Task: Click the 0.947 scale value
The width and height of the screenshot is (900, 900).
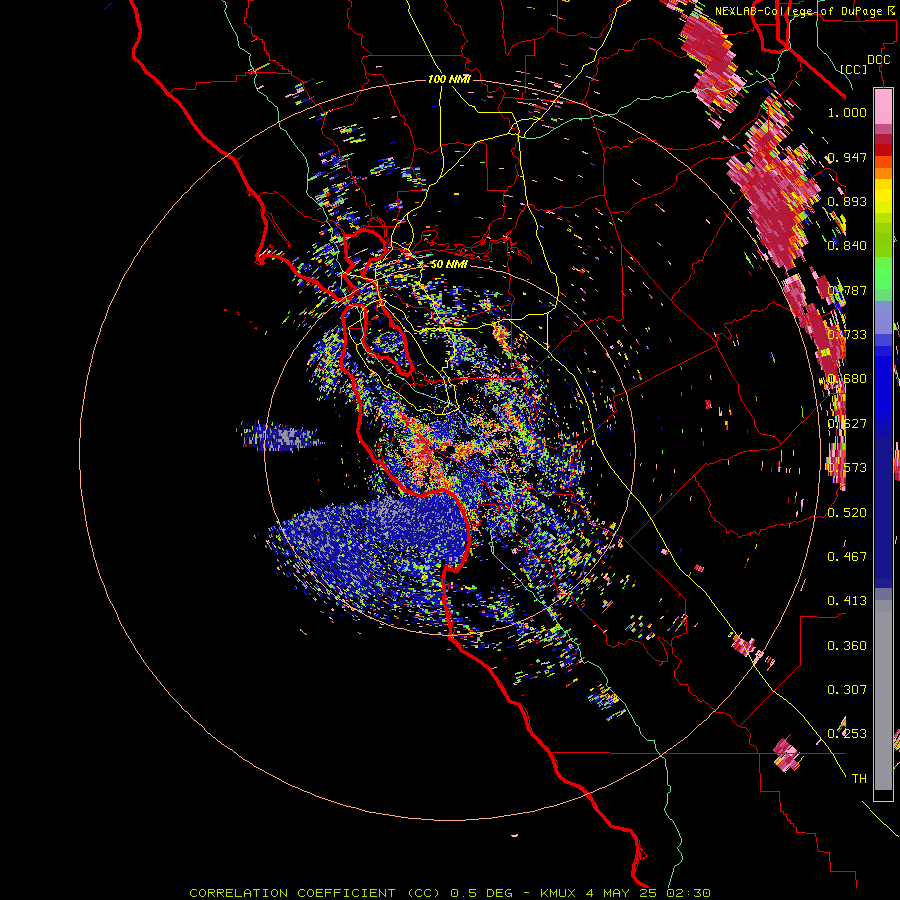Action: (847, 157)
